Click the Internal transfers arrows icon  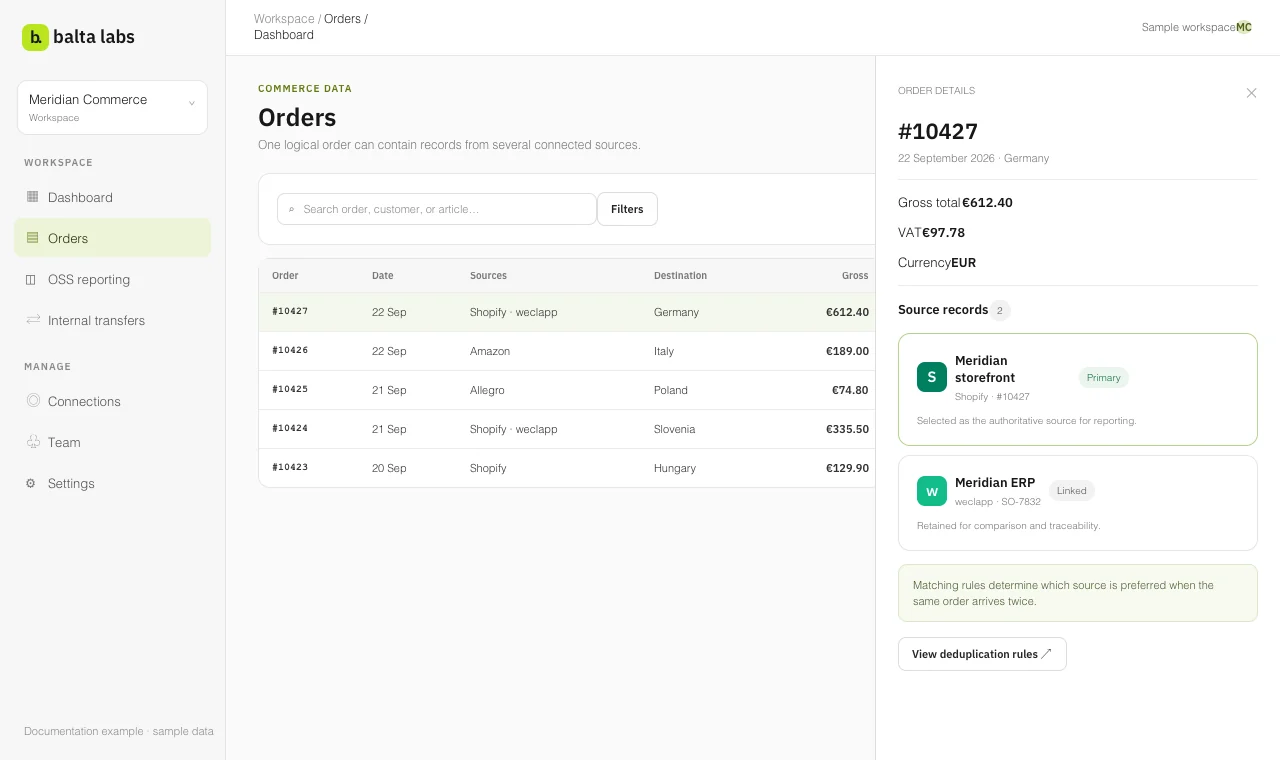(x=33, y=320)
